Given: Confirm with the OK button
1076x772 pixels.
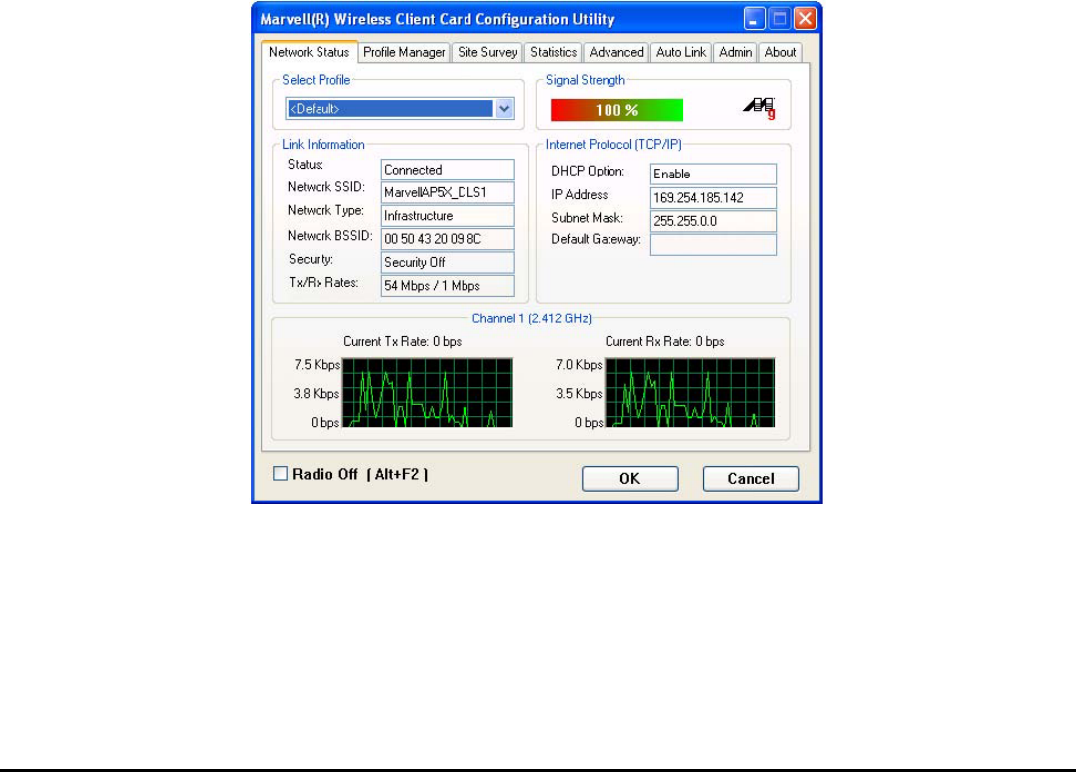Looking at the screenshot, I should tap(630, 479).
